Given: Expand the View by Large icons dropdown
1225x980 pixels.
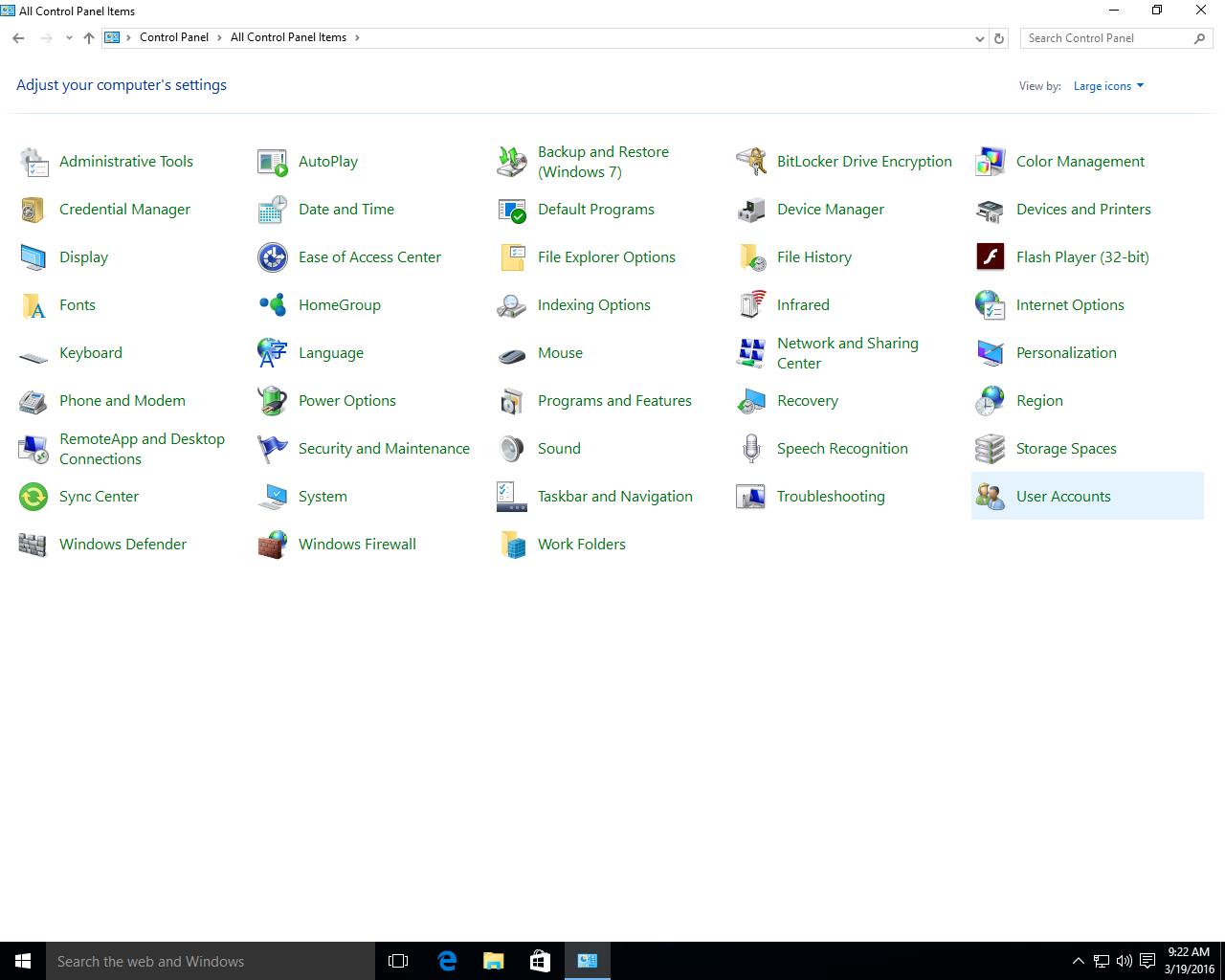Looking at the screenshot, I should (x=1108, y=86).
